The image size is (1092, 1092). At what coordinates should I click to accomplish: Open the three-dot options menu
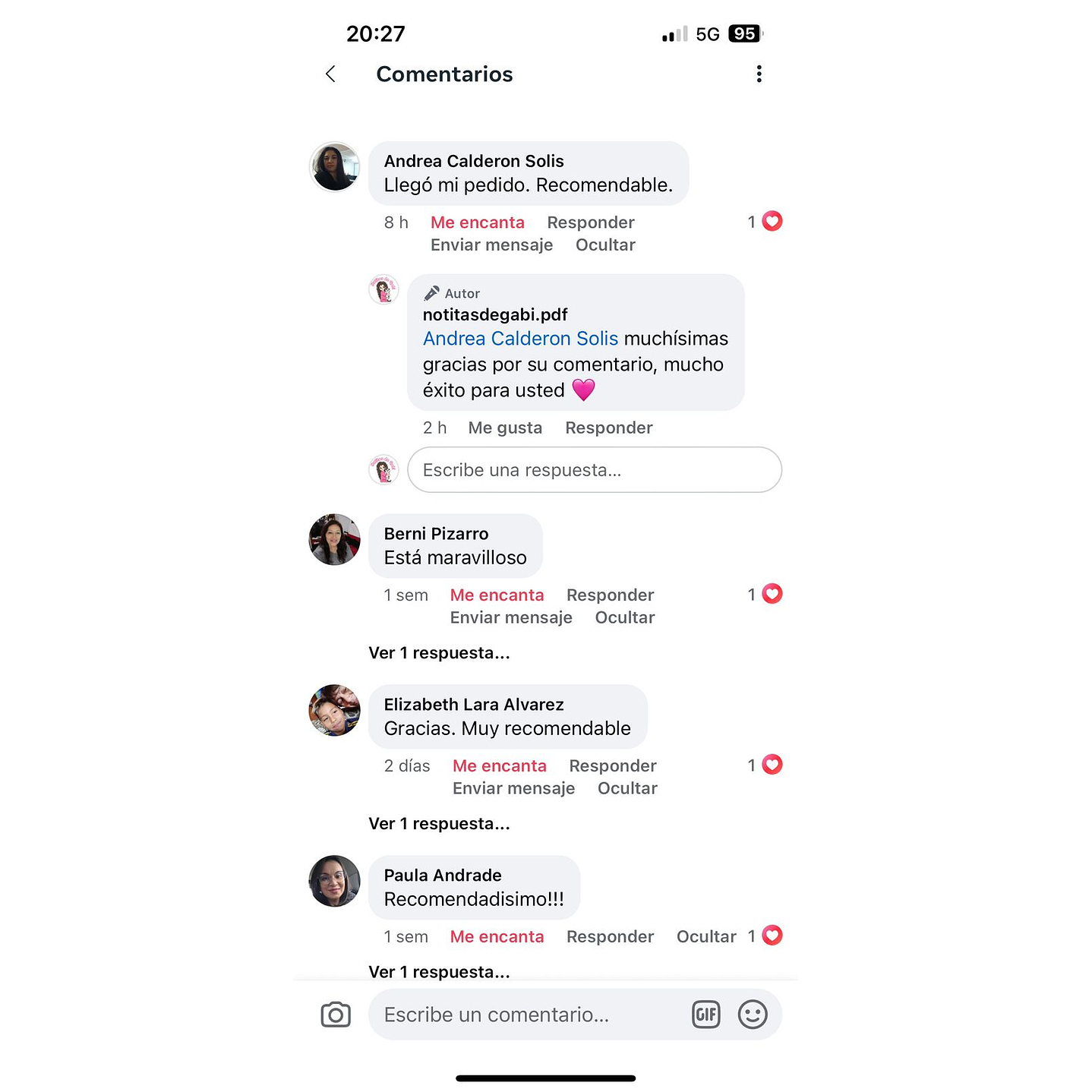[759, 74]
